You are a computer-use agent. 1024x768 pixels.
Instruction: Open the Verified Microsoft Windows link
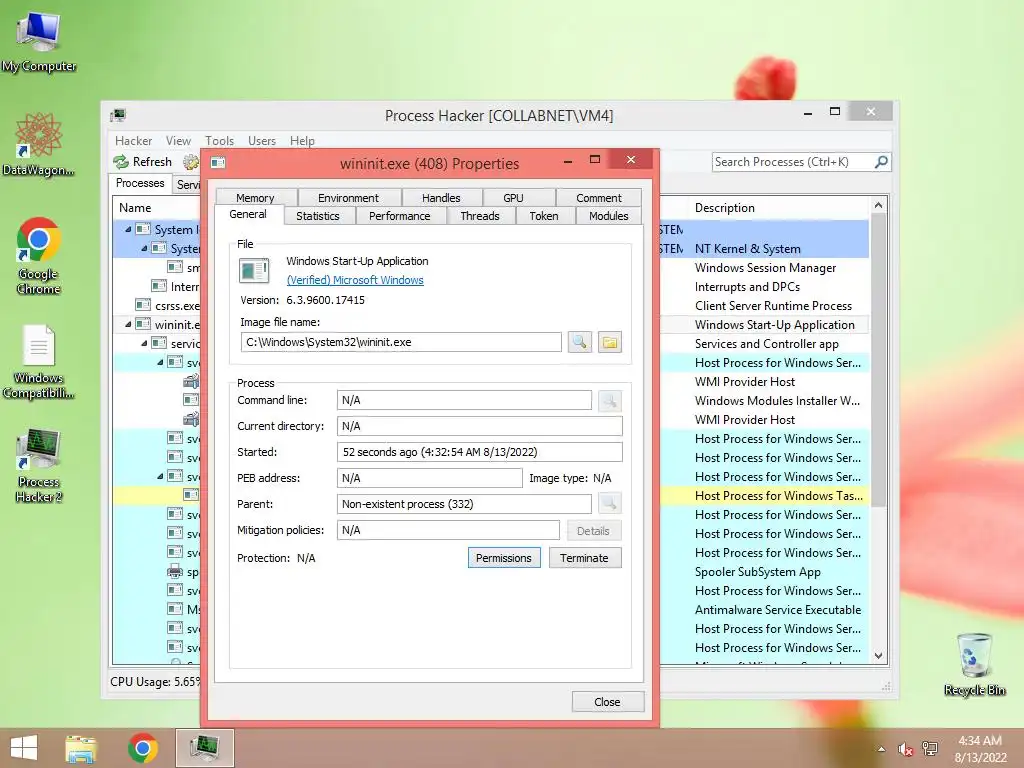click(x=355, y=280)
